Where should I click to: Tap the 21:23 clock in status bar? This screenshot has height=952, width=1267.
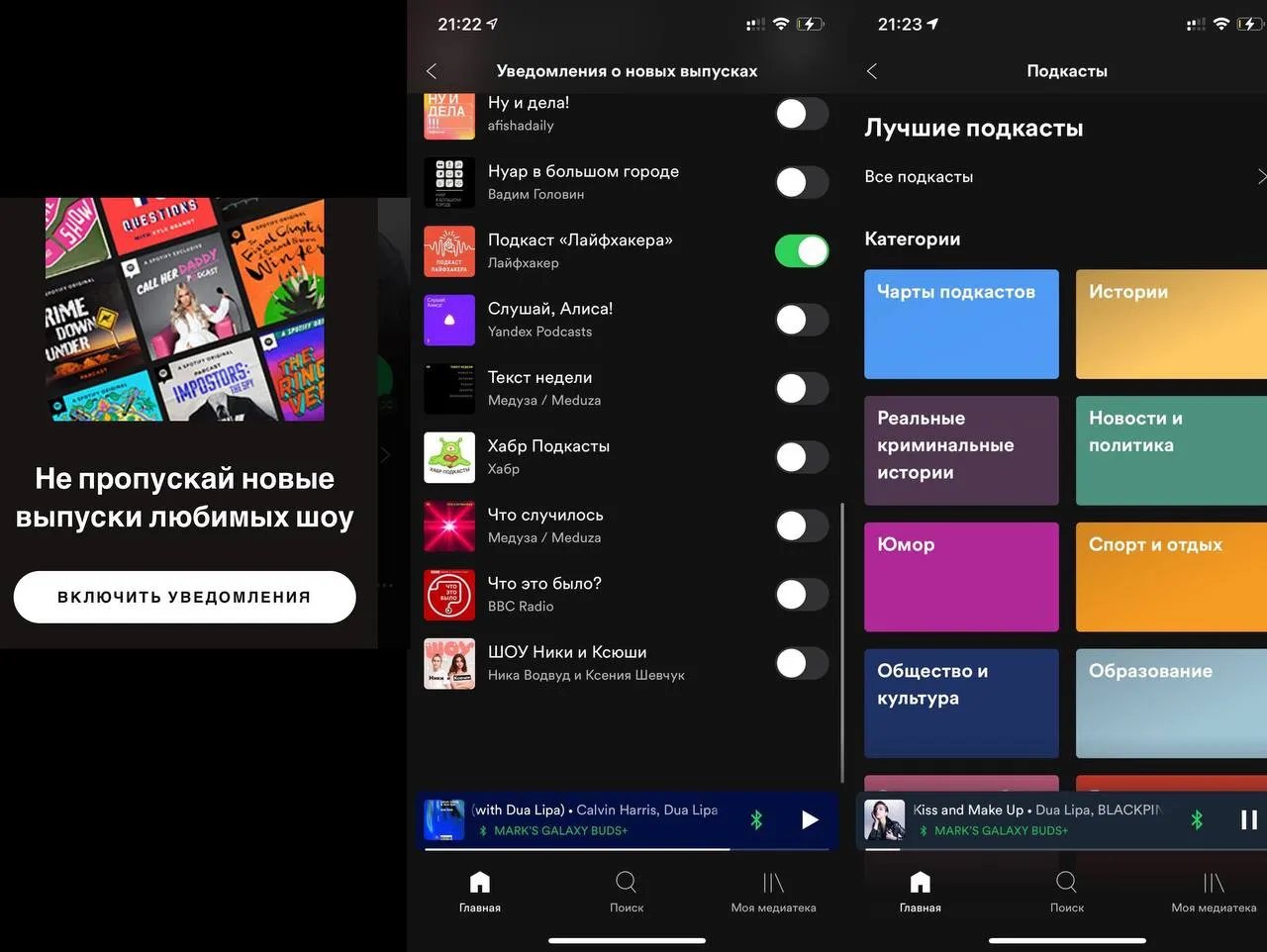900,24
